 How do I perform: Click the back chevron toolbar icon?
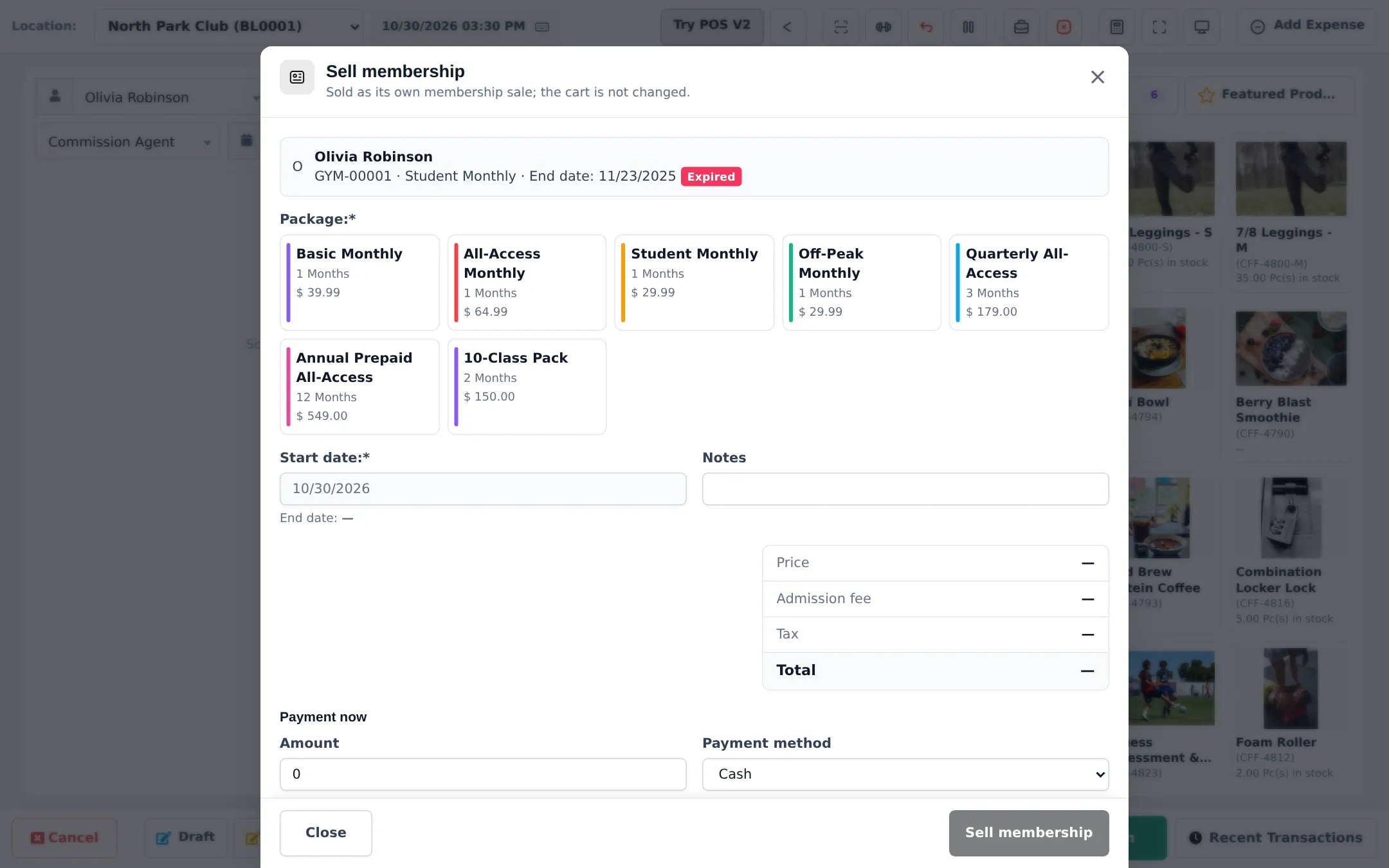(787, 26)
